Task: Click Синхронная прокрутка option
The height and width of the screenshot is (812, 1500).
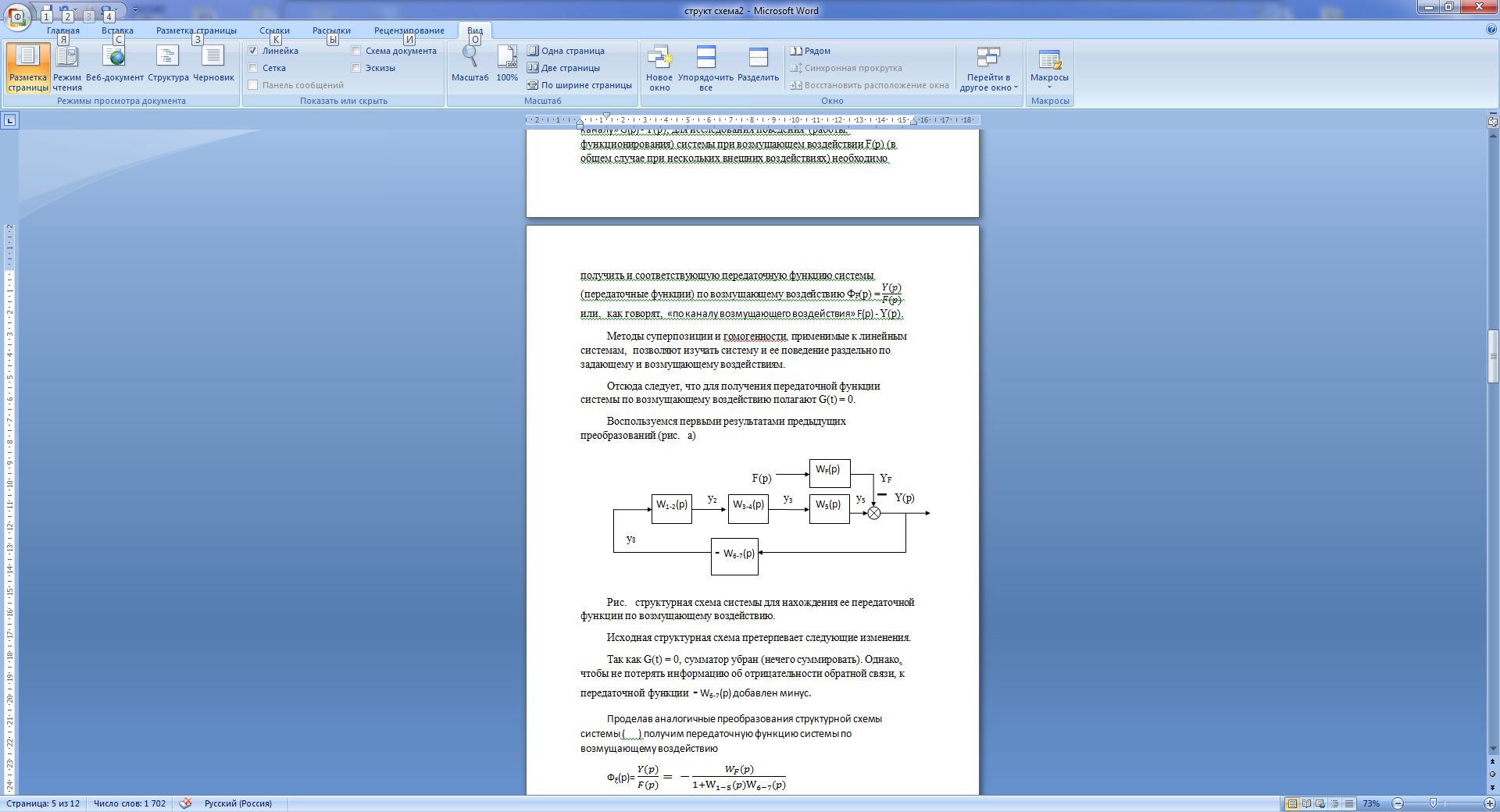Action: 846,68
